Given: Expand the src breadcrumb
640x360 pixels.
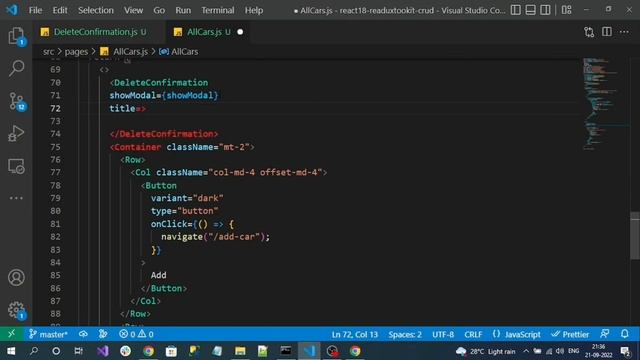Looking at the screenshot, I should pos(48,52).
